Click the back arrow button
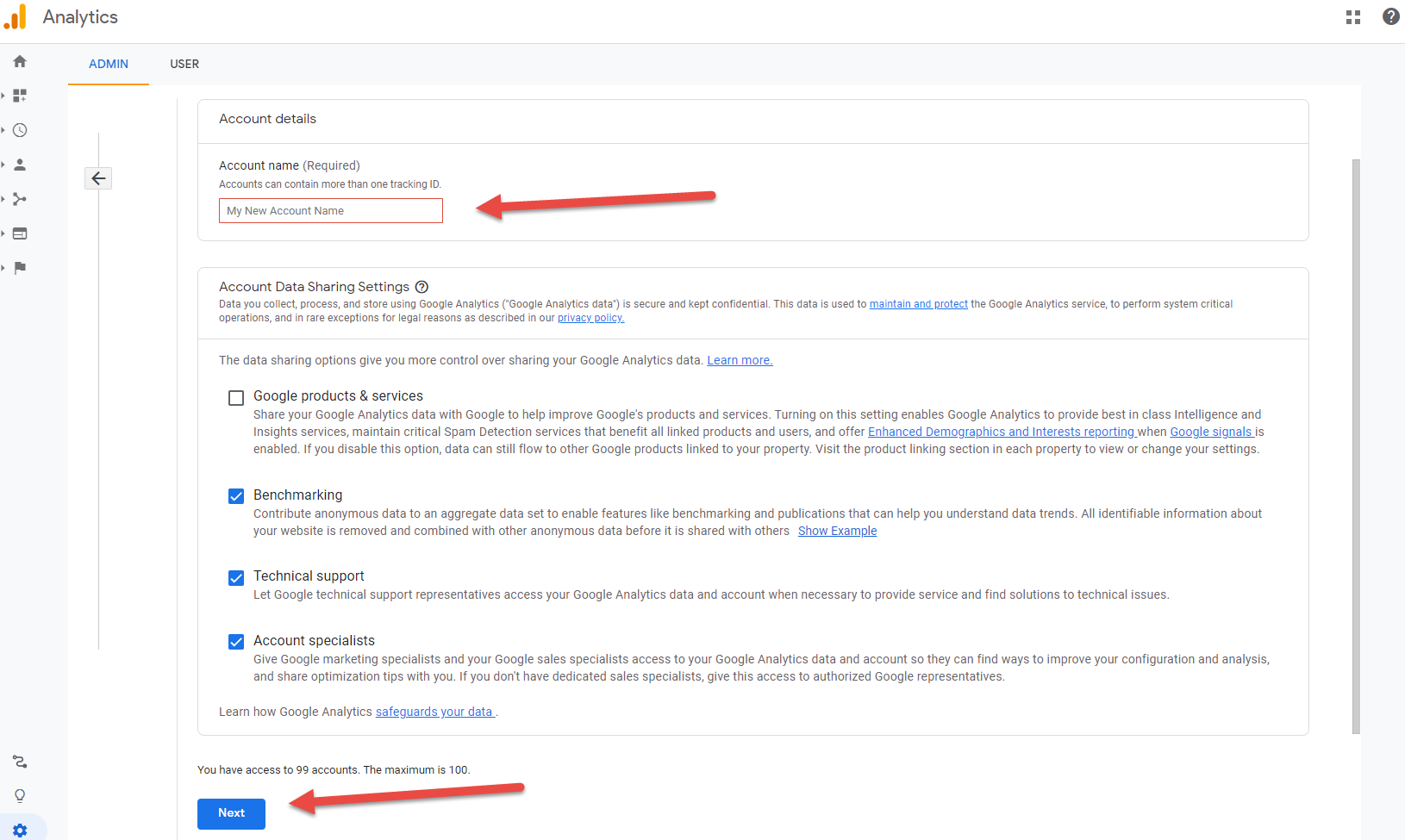The width and height of the screenshot is (1405, 840). point(98,178)
